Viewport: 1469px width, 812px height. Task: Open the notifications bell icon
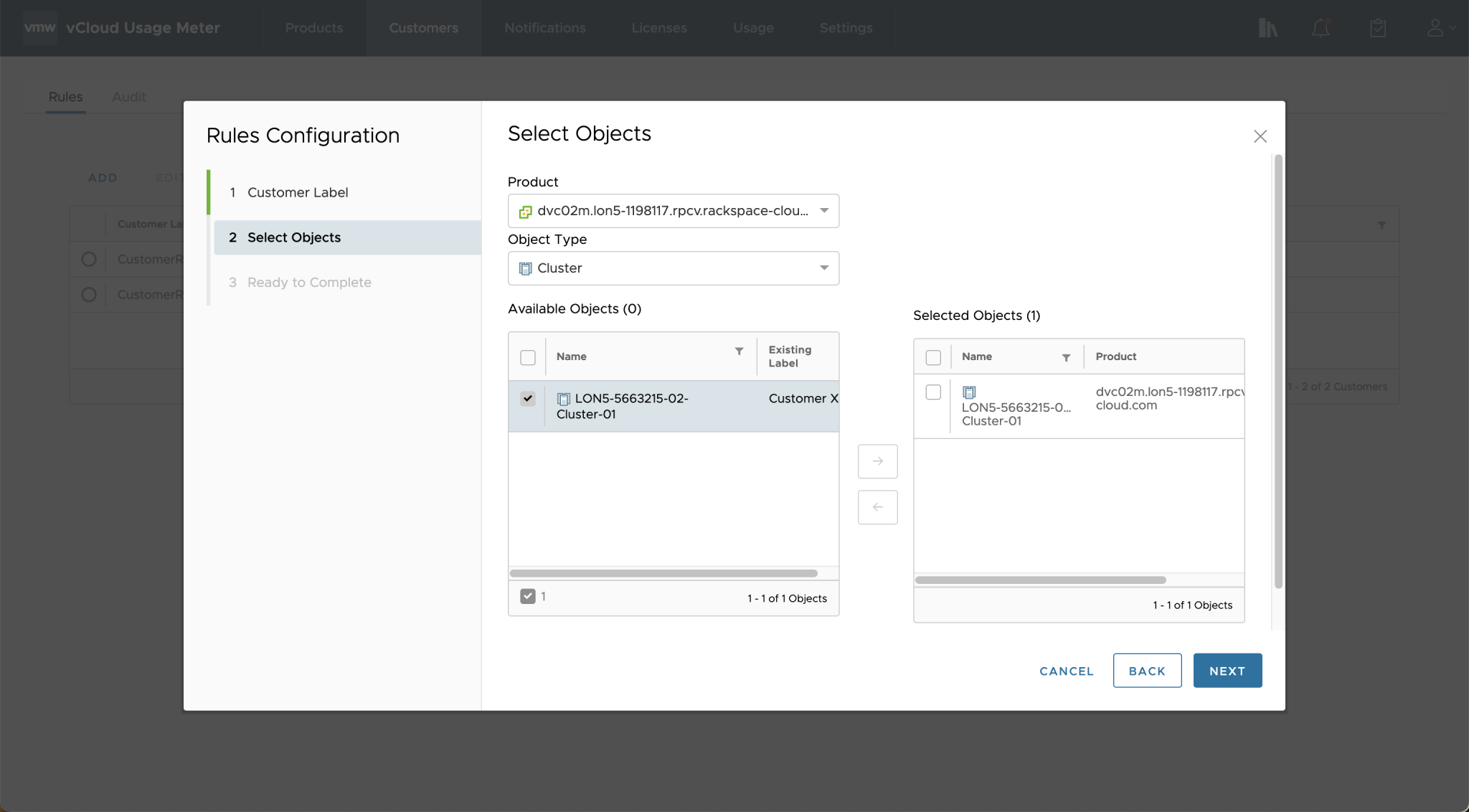pos(1321,28)
